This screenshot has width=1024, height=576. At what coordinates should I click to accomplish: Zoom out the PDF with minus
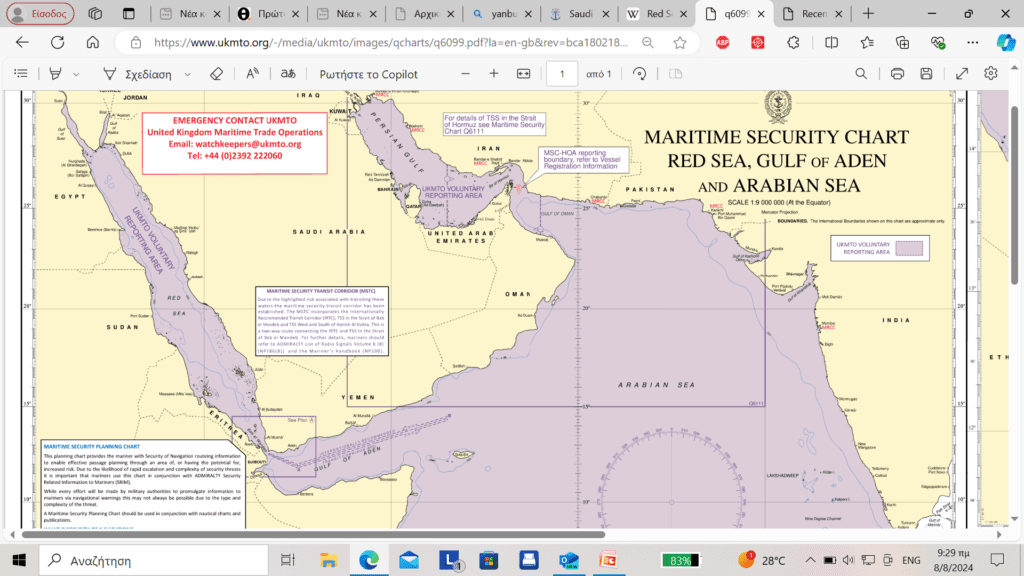tap(465, 74)
